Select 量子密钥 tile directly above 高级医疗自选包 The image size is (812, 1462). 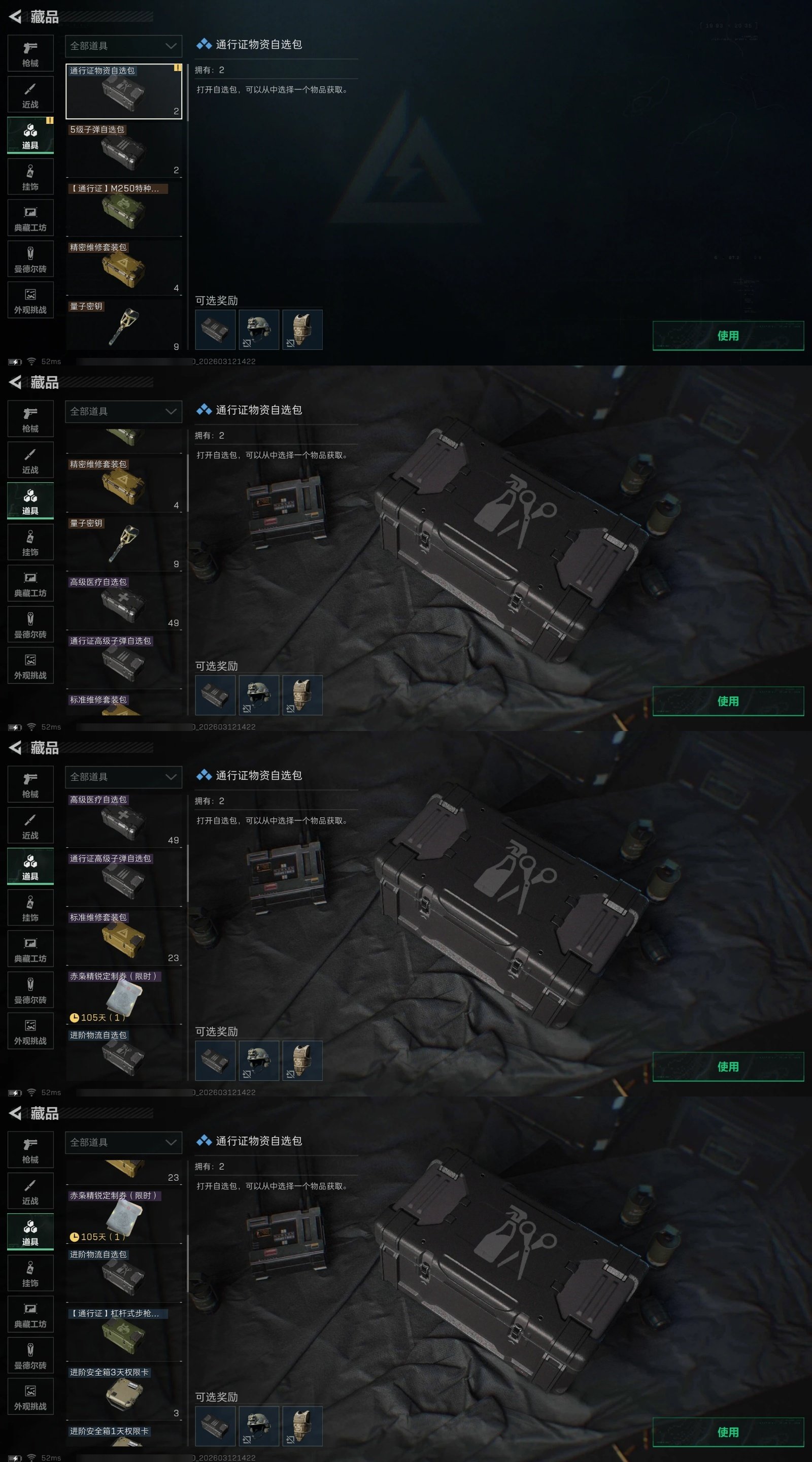click(x=124, y=544)
